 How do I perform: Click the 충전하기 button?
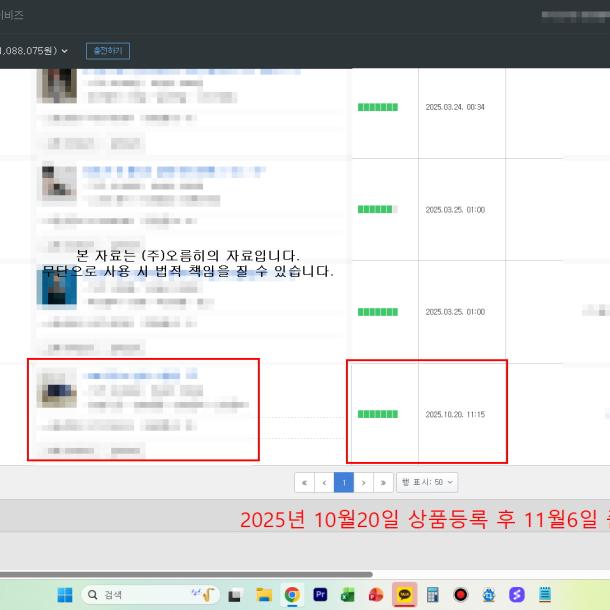(x=107, y=51)
